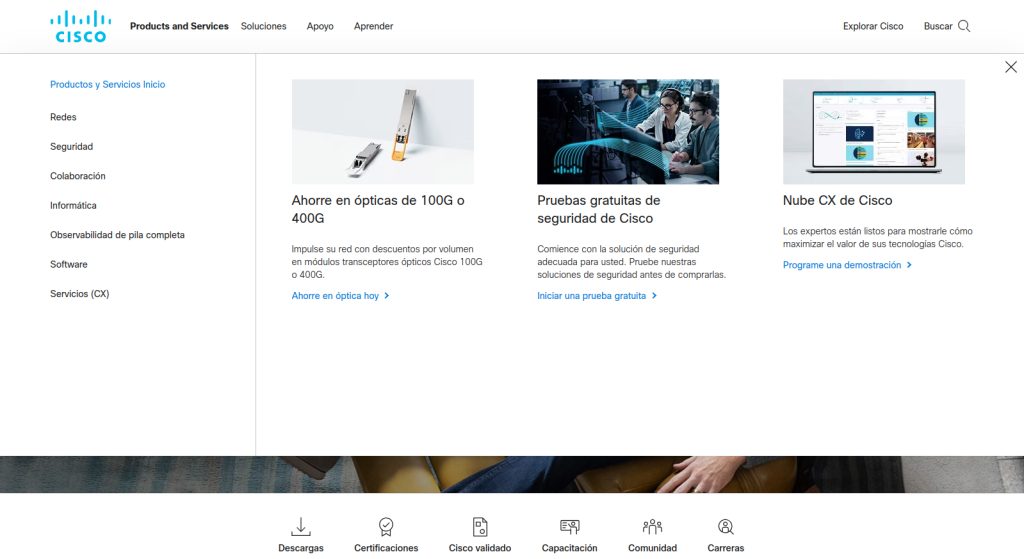The width and height of the screenshot is (1024, 559).
Task: Click the Cisco validado document icon
Action: coord(480,526)
